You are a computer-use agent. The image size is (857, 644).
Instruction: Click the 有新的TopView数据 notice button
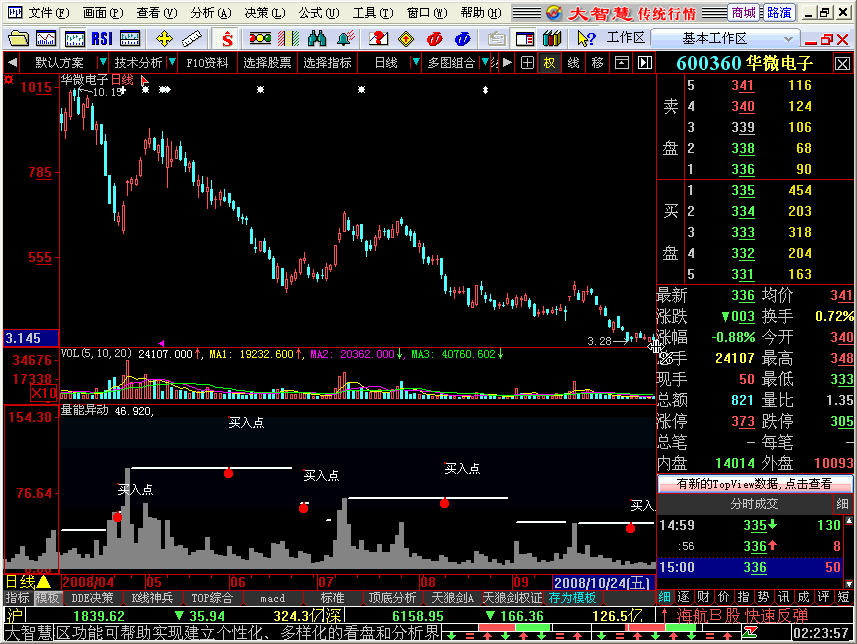(x=754, y=484)
